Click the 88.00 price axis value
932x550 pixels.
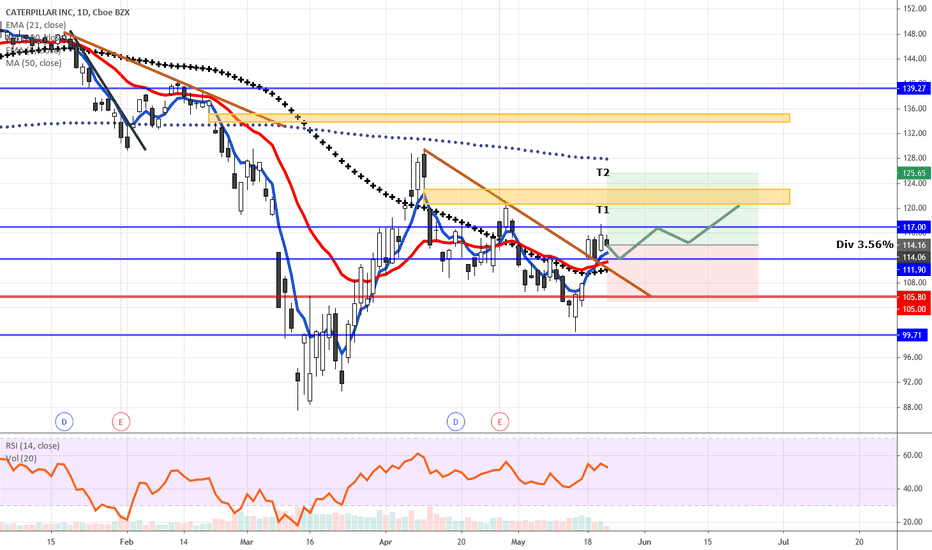coord(914,407)
